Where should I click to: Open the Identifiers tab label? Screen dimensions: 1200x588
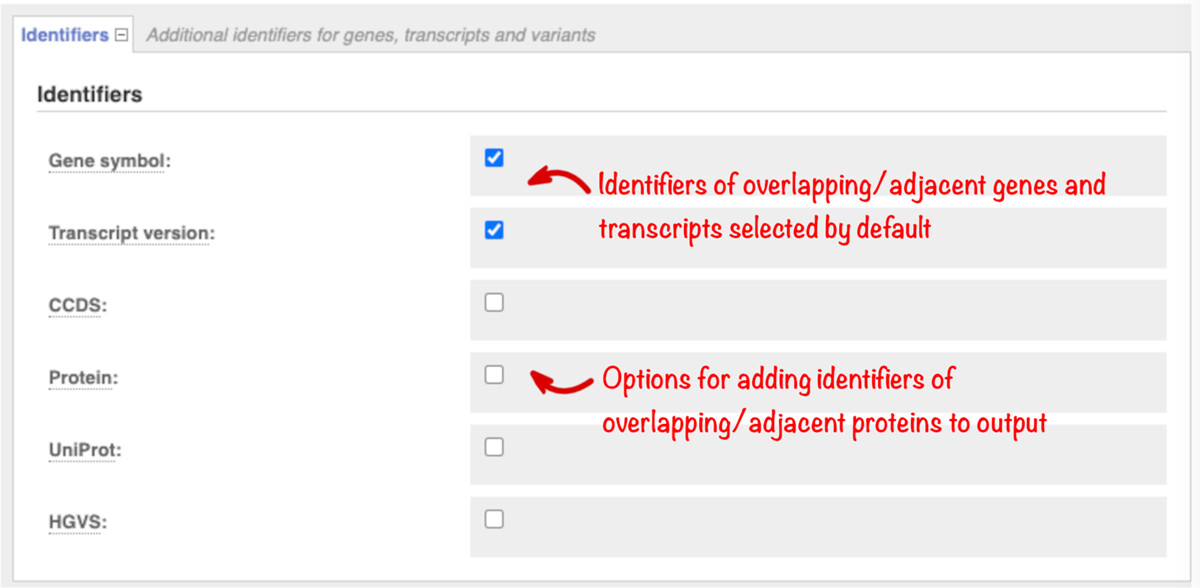tap(65, 35)
